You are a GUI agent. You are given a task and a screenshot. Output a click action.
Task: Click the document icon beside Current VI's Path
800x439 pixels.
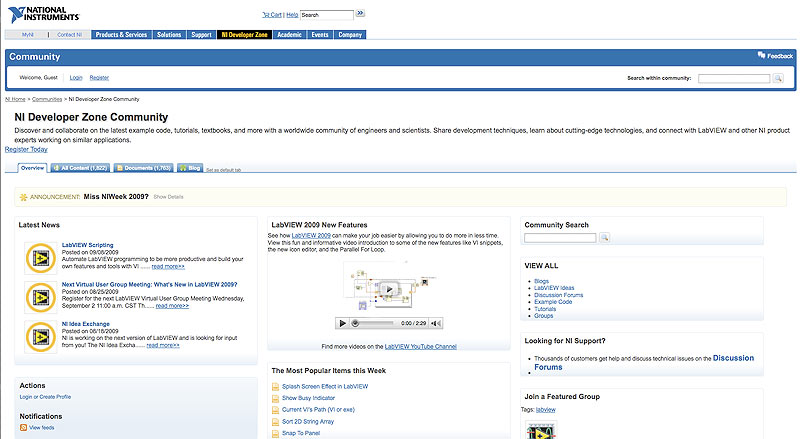pos(276,410)
